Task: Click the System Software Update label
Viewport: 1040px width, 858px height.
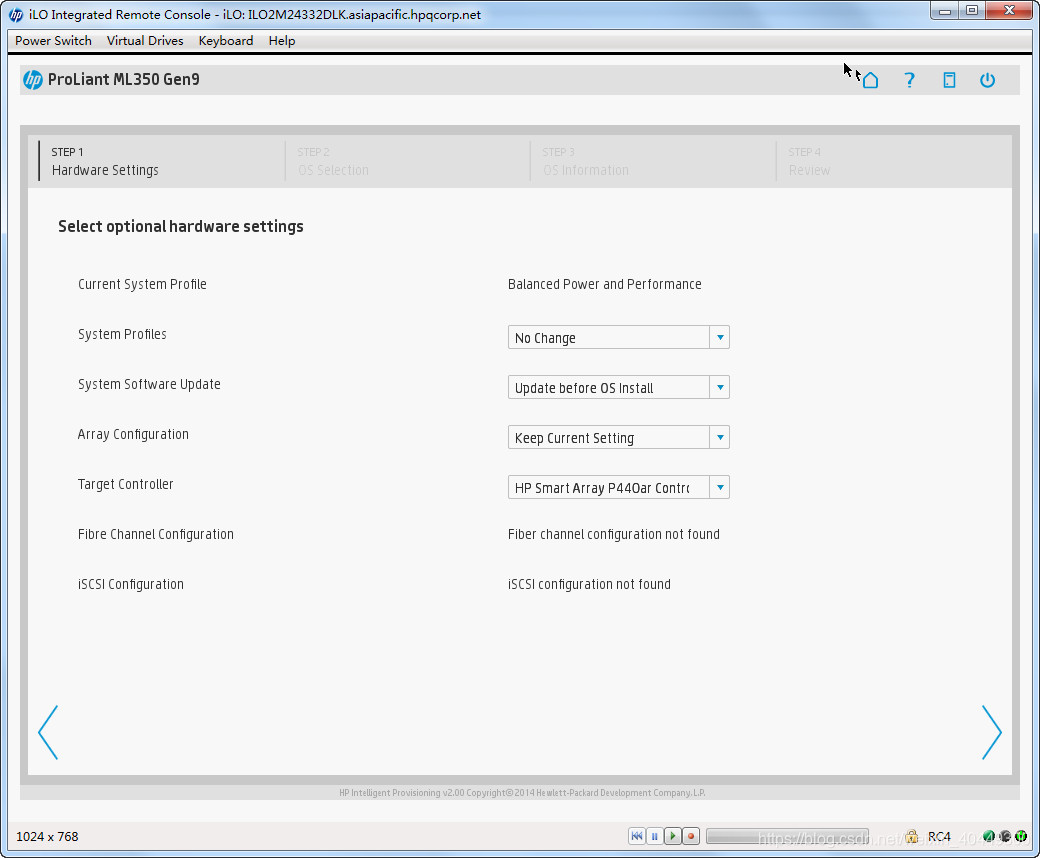Action: click(x=149, y=384)
